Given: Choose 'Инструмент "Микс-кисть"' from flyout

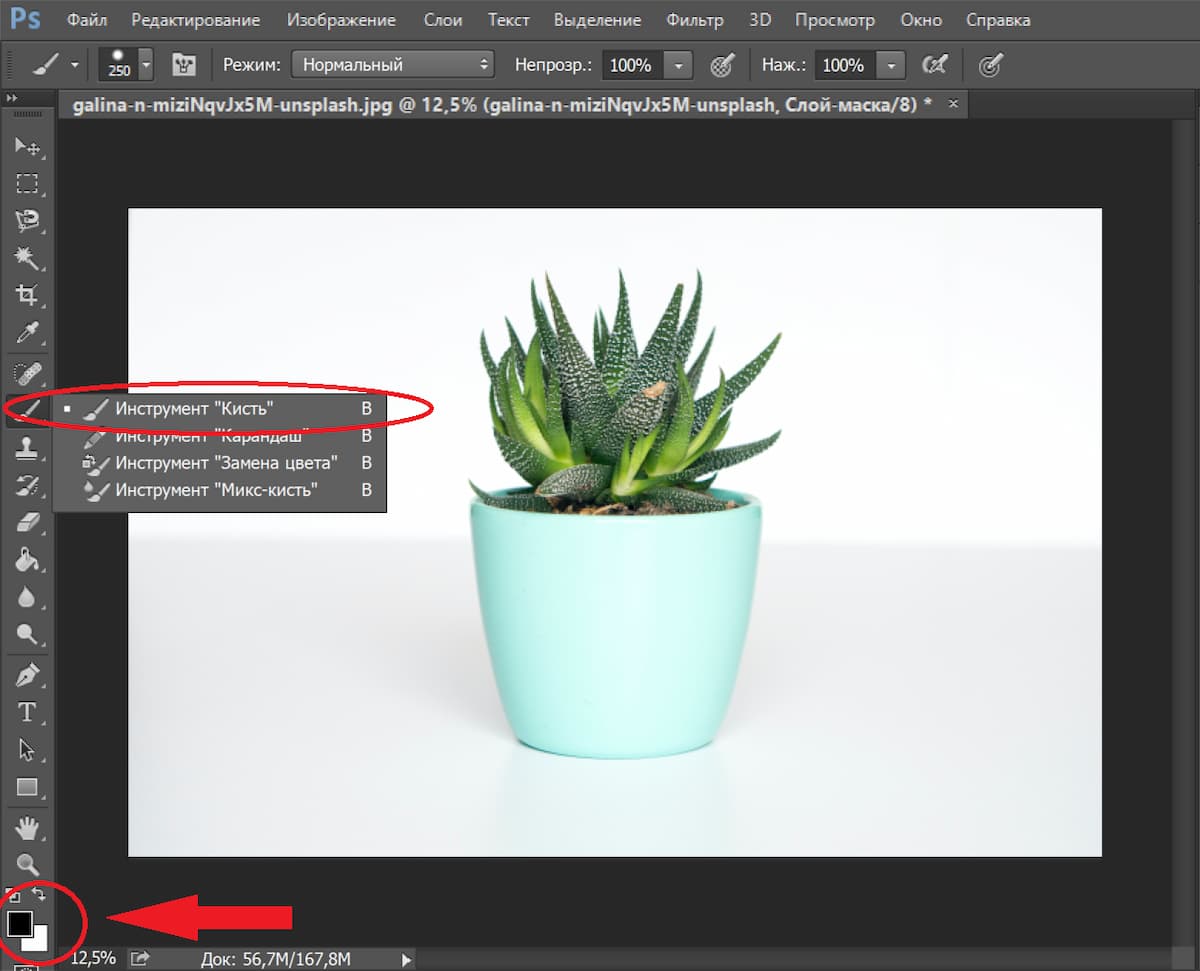Looking at the screenshot, I should point(216,490).
